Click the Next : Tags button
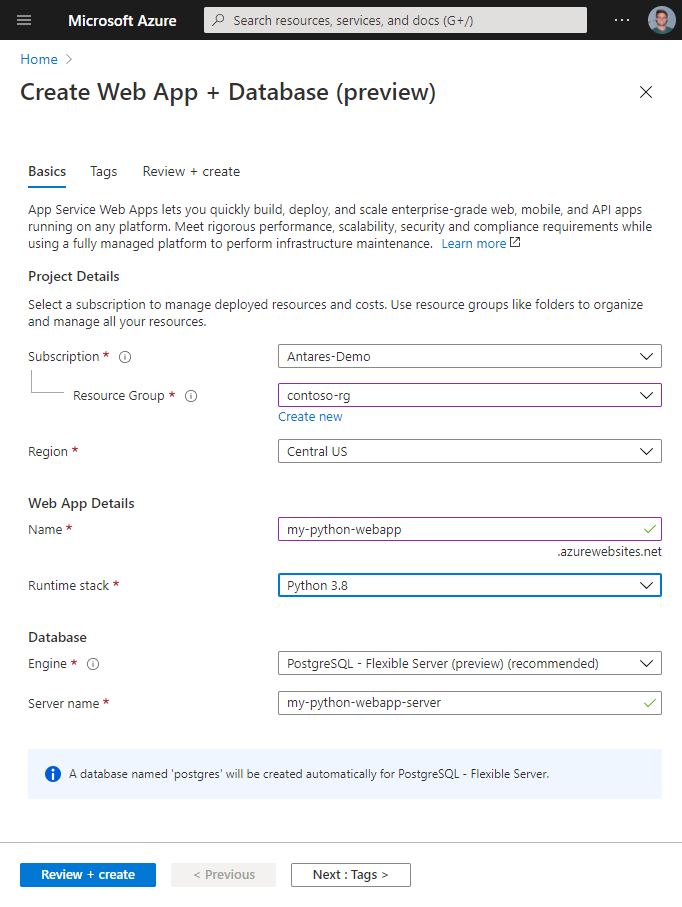The height and width of the screenshot is (907, 682). tap(351, 875)
